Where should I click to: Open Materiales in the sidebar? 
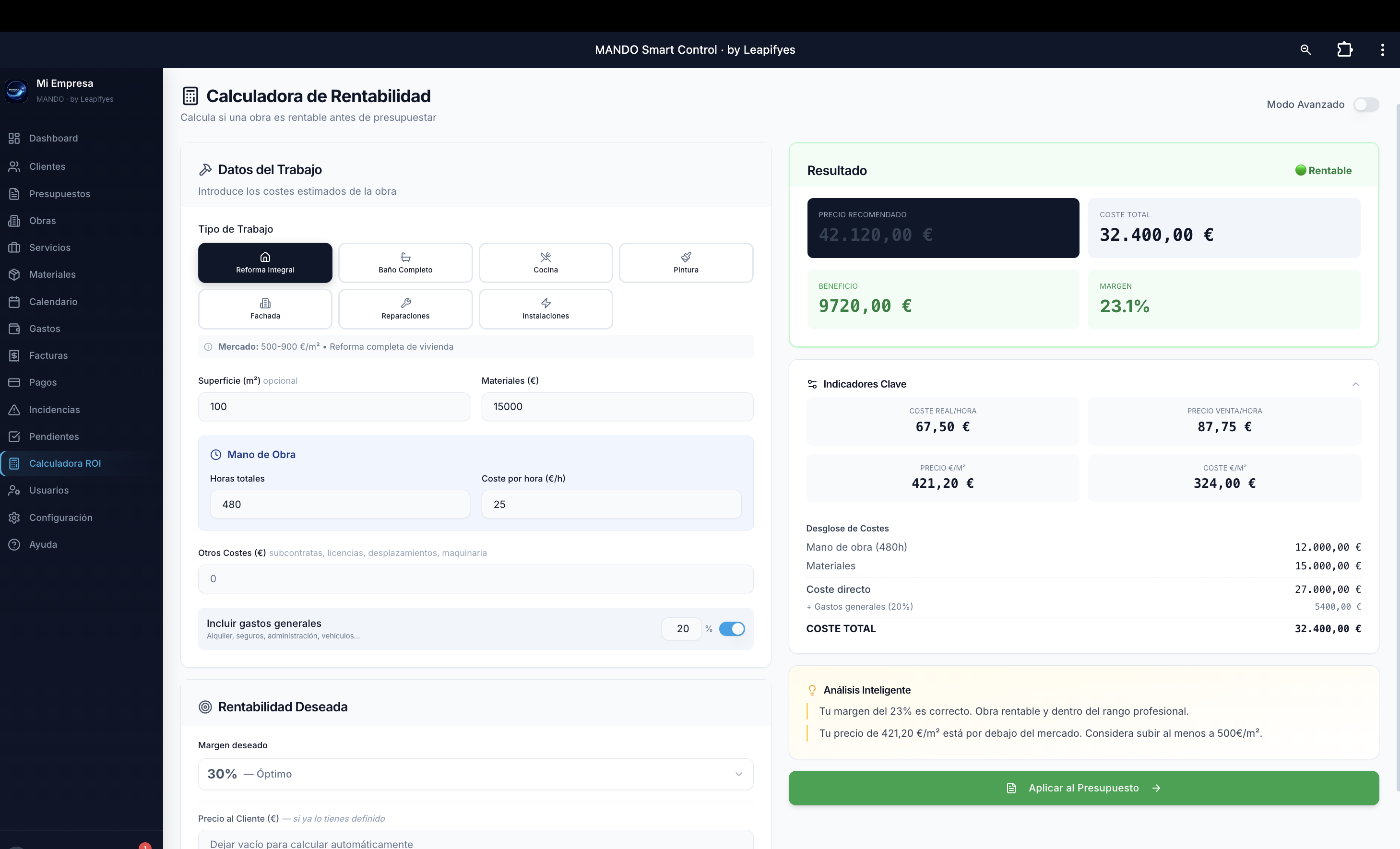pos(81,275)
